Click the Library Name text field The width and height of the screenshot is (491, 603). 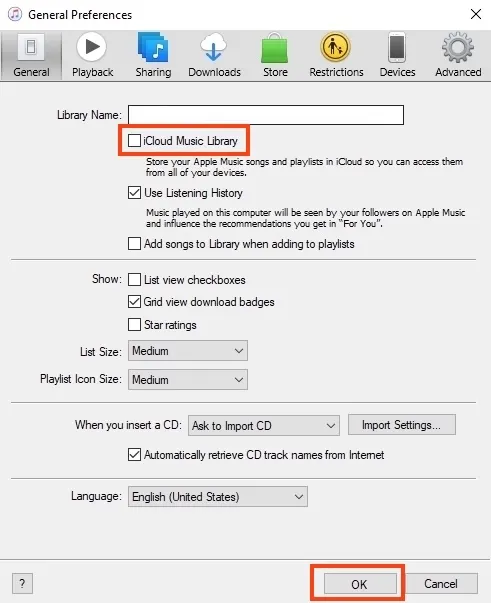coord(266,115)
